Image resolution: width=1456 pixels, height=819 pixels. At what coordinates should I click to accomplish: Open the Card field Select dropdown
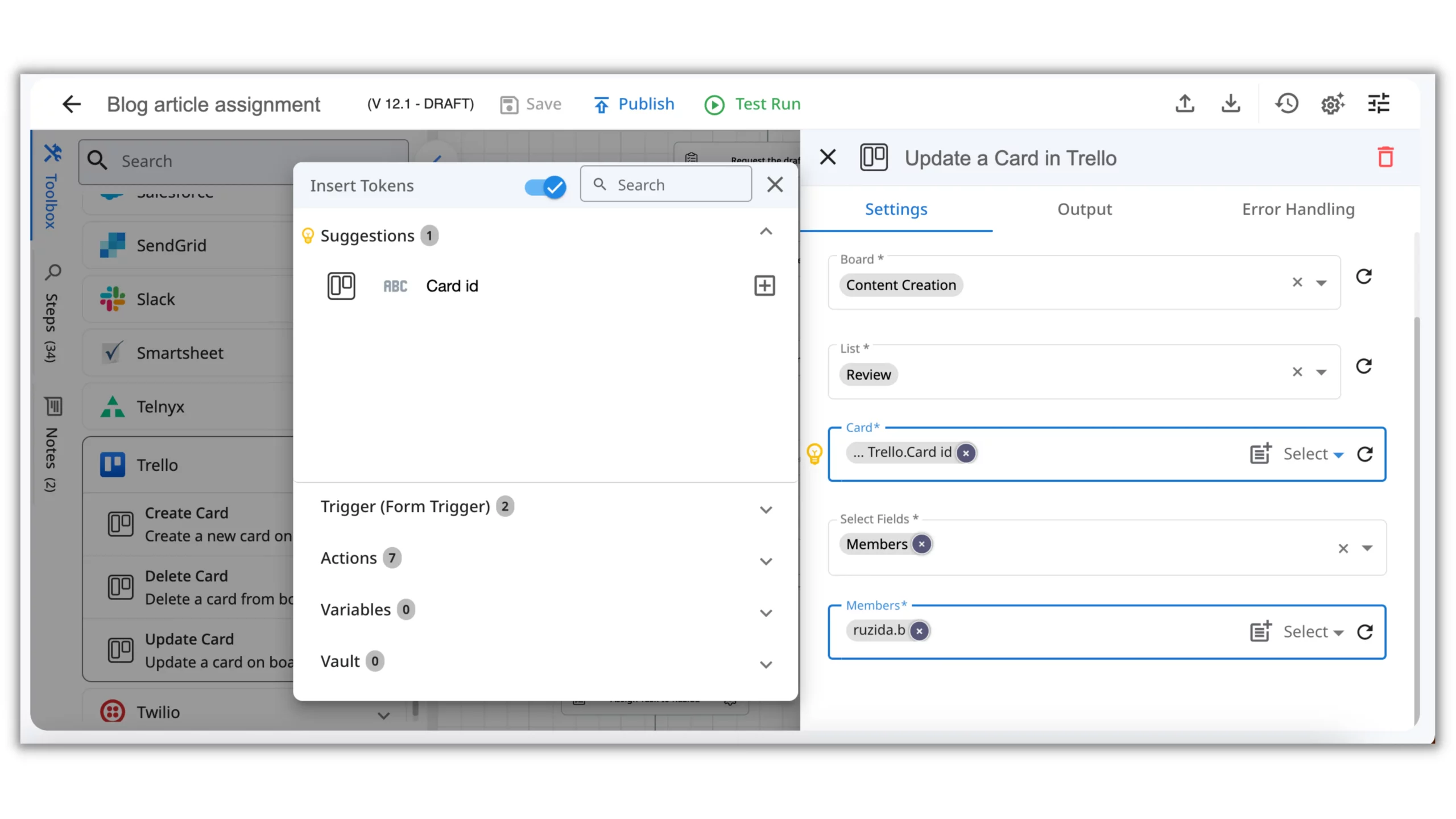[x=1313, y=454]
